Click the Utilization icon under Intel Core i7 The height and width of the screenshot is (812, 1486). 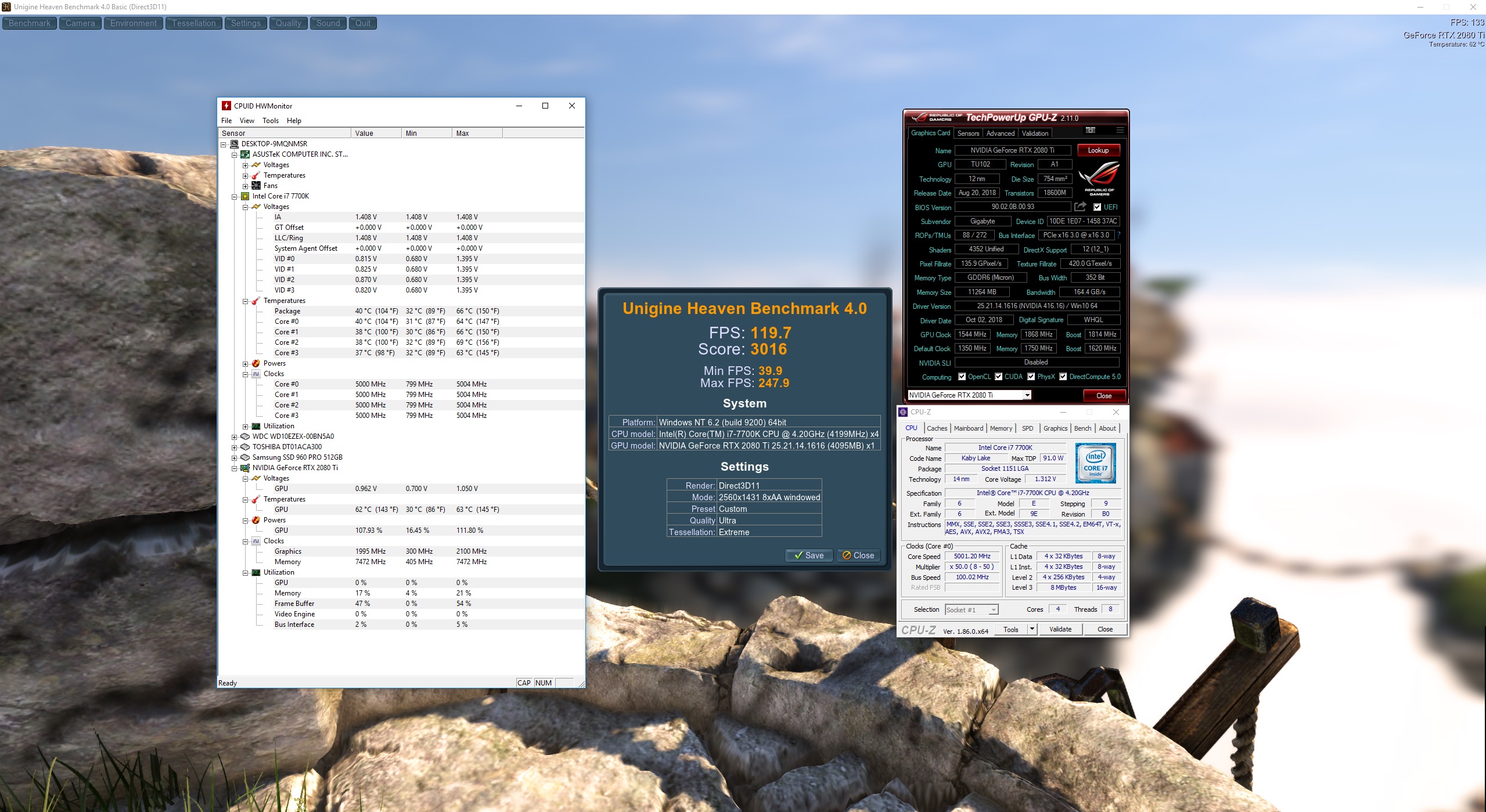point(256,426)
